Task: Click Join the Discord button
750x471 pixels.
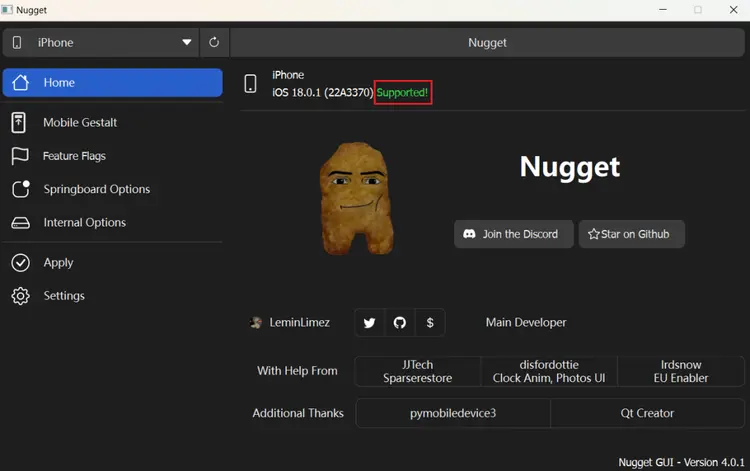Action: pos(514,234)
